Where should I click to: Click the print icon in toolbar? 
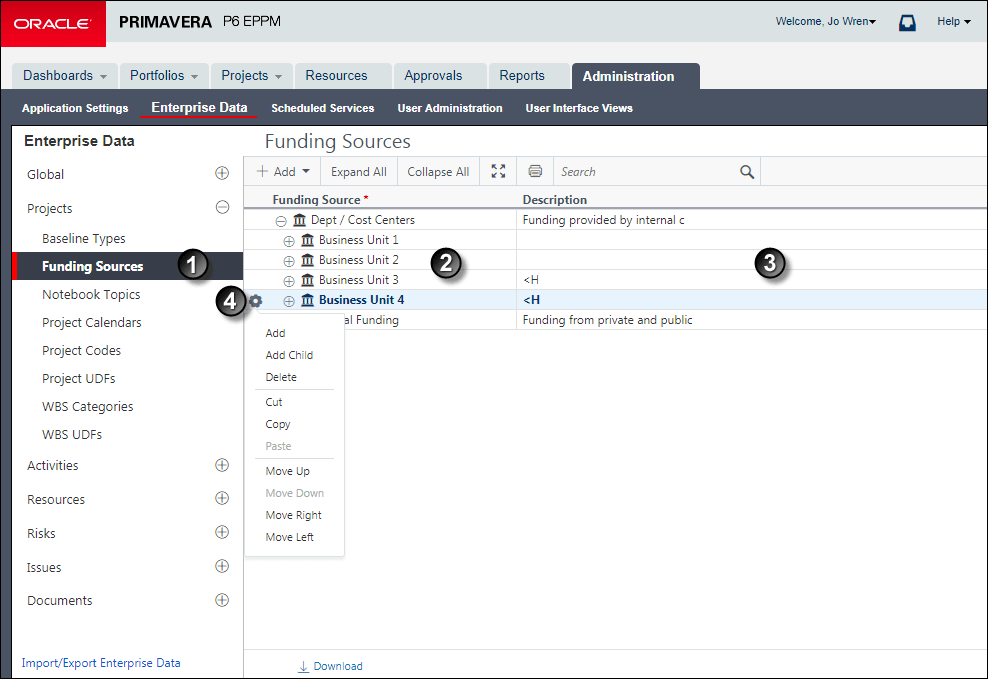point(535,171)
